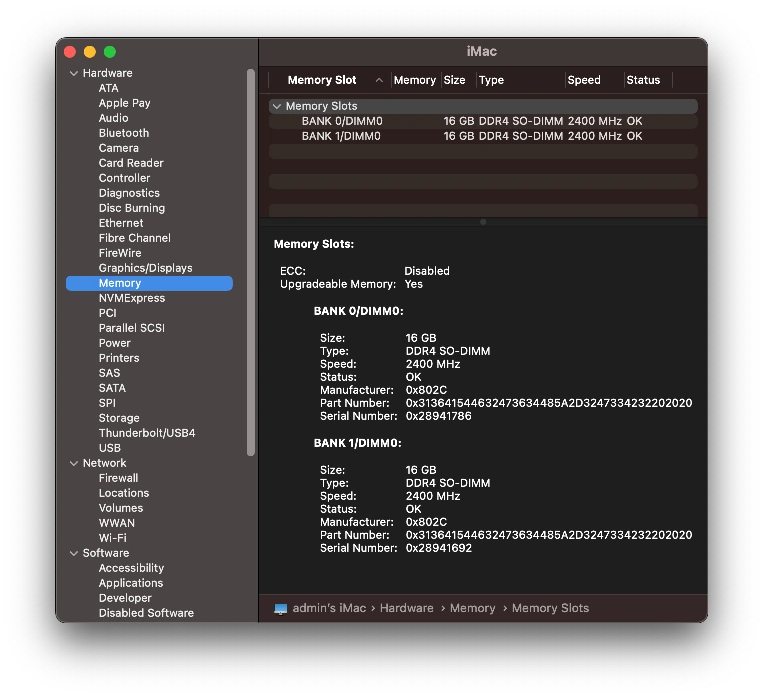Open Wi-Fi under Network section
764x697 pixels.
tap(112, 538)
